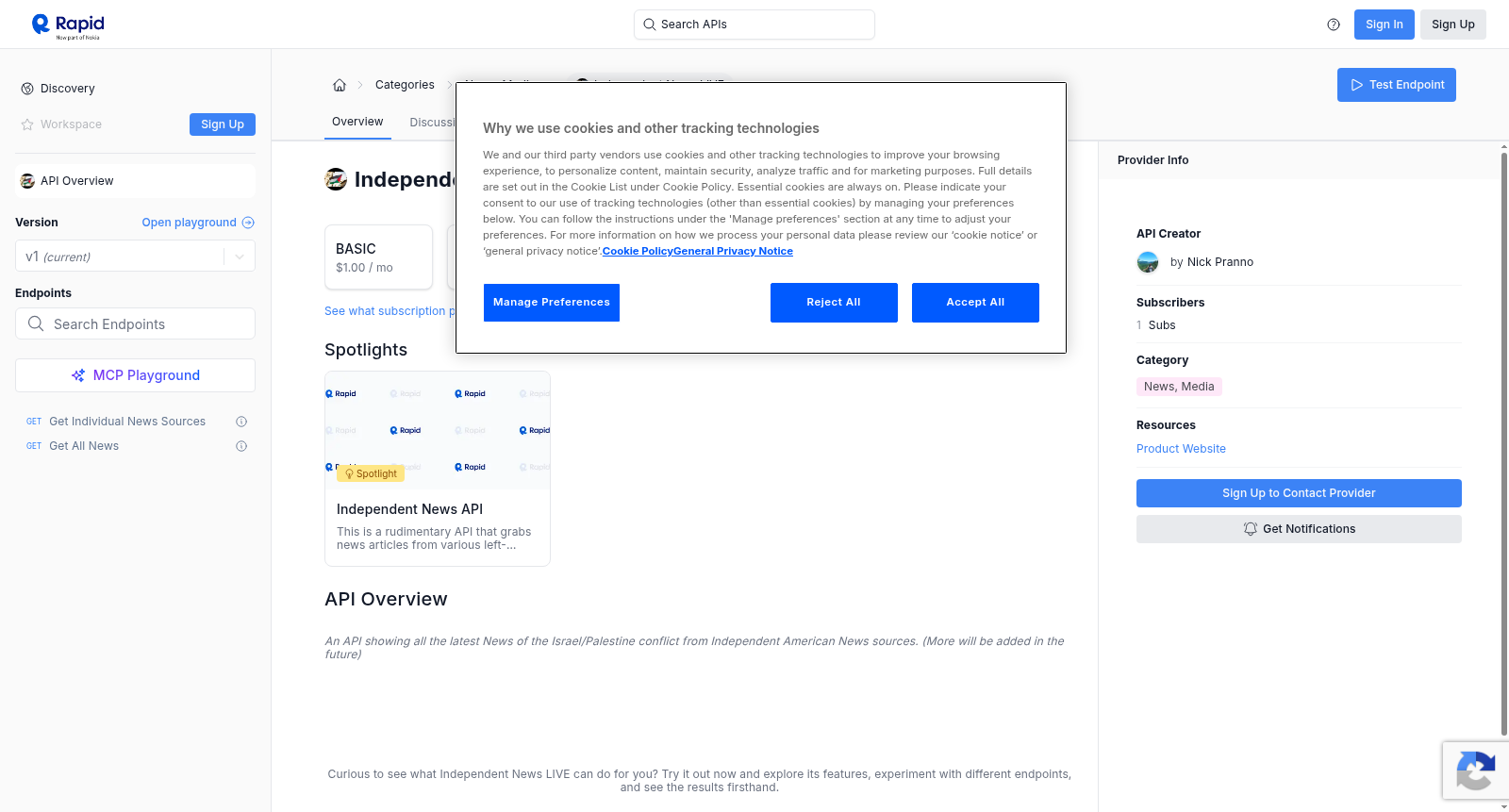Click the help question mark icon
The width and height of the screenshot is (1509, 812).
[1334, 25]
